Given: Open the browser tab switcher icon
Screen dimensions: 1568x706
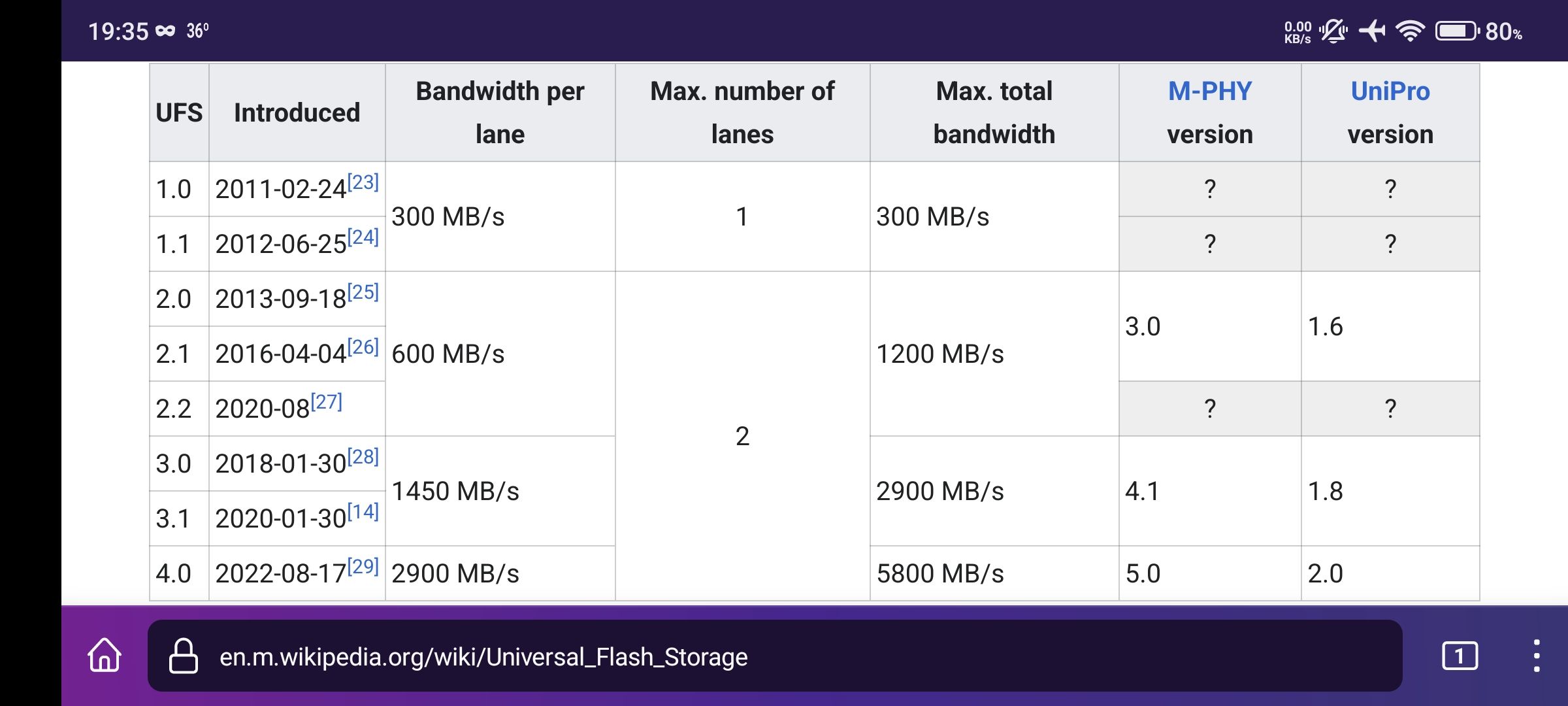Looking at the screenshot, I should (x=1462, y=657).
